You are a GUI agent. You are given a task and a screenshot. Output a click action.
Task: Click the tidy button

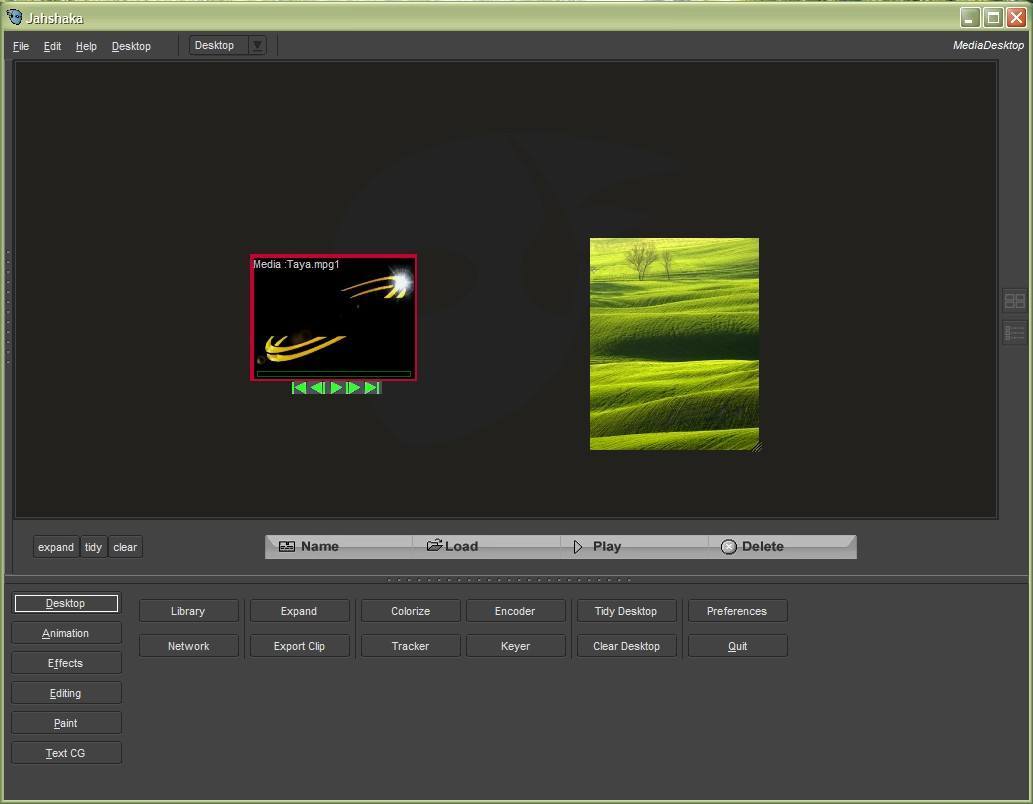pyautogui.click(x=93, y=547)
